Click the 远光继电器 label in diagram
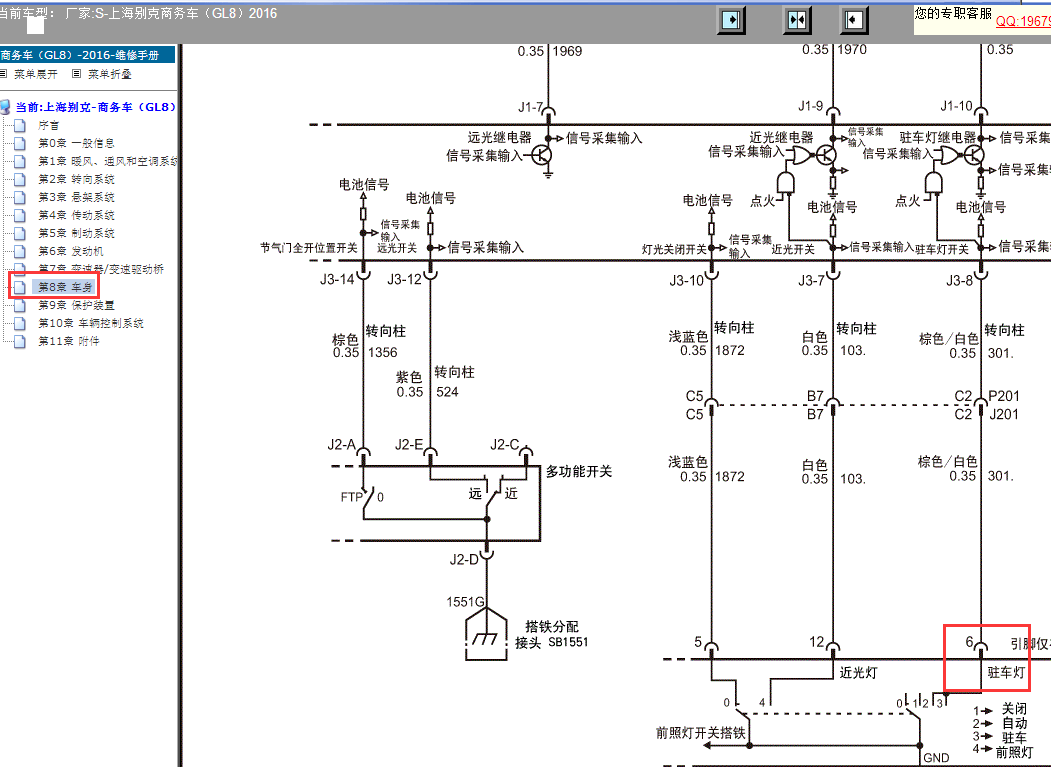Image resolution: width=1051 pixels, height=767 pixels. (x=499, y=137)
